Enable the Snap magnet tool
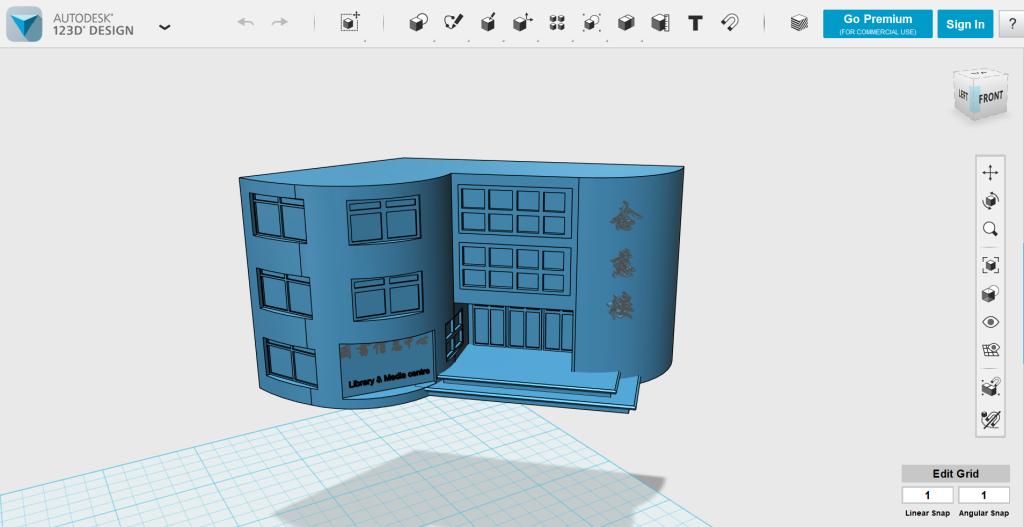Viewport: 1024px width, 527px height. pos(730,23)
